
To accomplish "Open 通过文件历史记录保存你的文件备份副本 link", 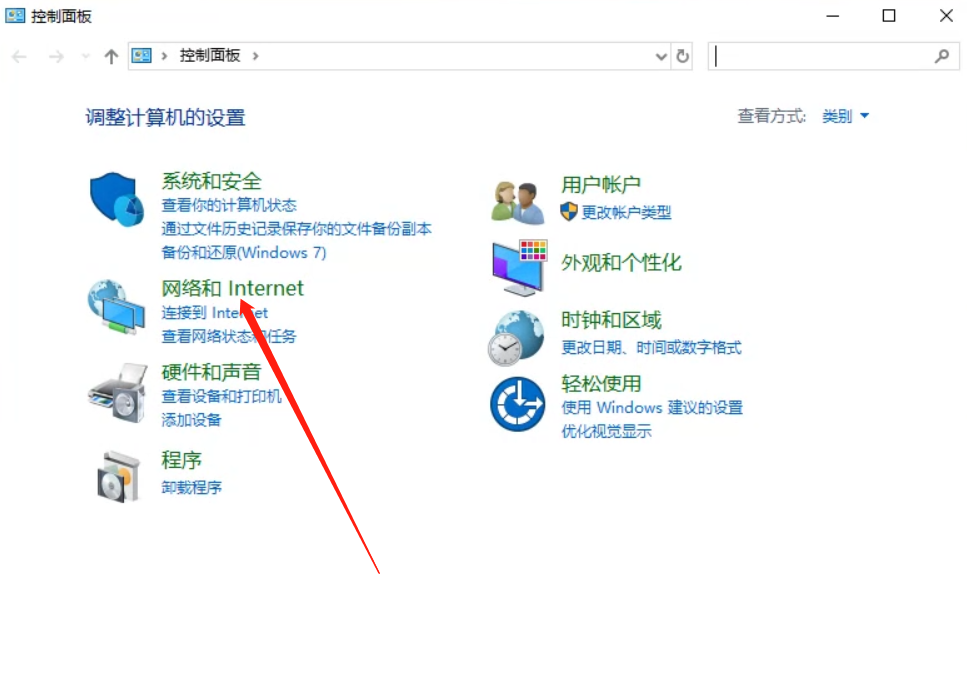I will [x=296, y=229].
